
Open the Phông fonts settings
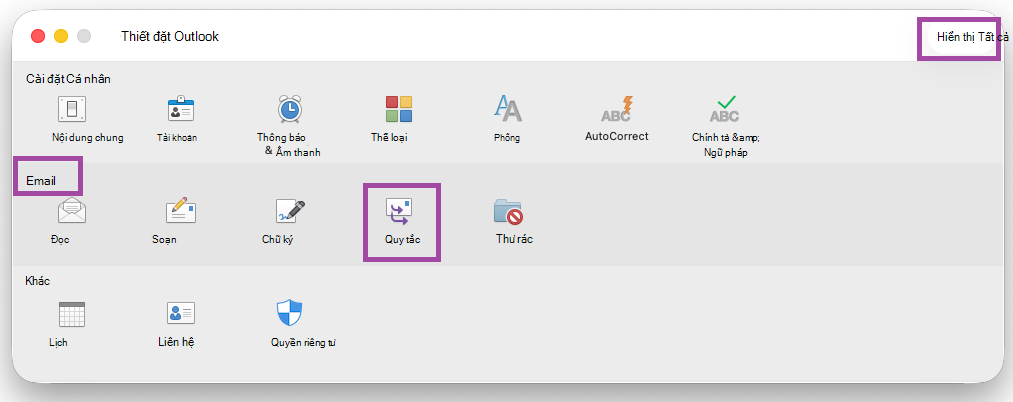pyautogui.click(x=508, y=110)
